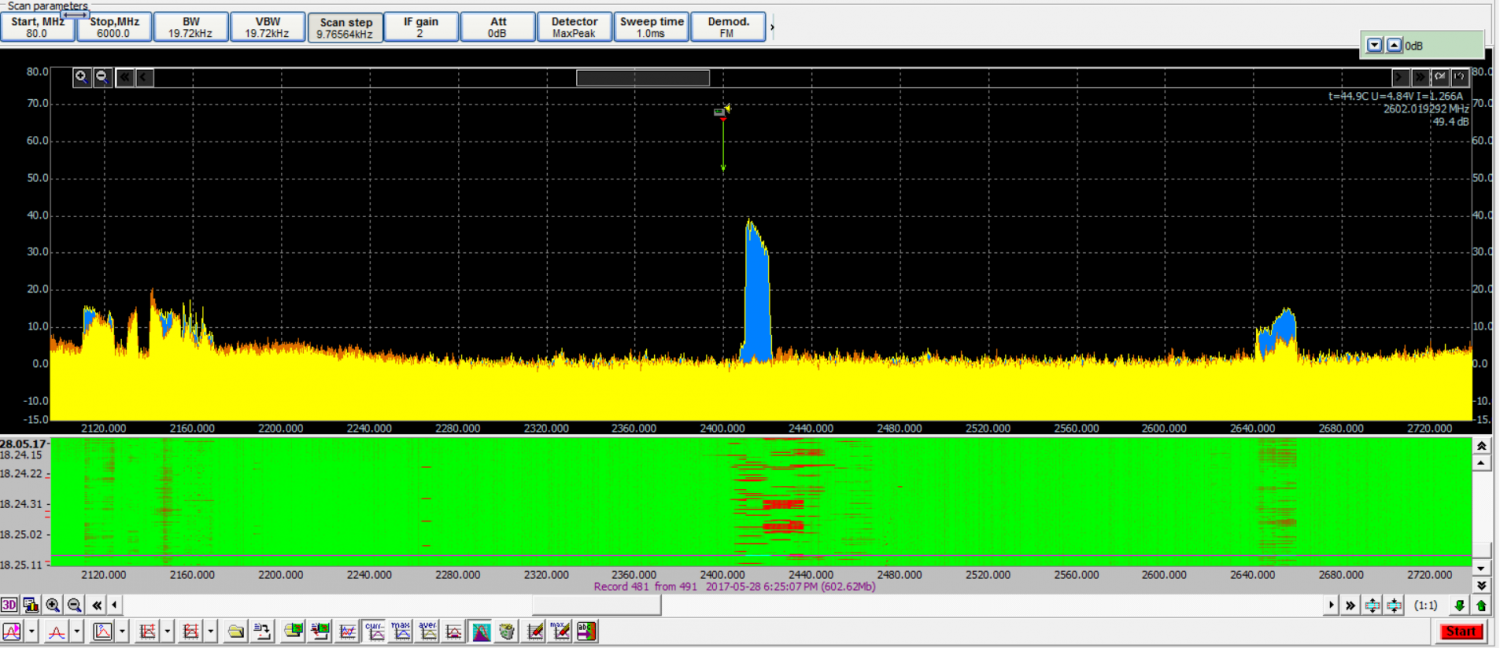The height and width of the screenshot is (648, 1500).
Task: Open the yellow folder icon
Action: point(236,631)
